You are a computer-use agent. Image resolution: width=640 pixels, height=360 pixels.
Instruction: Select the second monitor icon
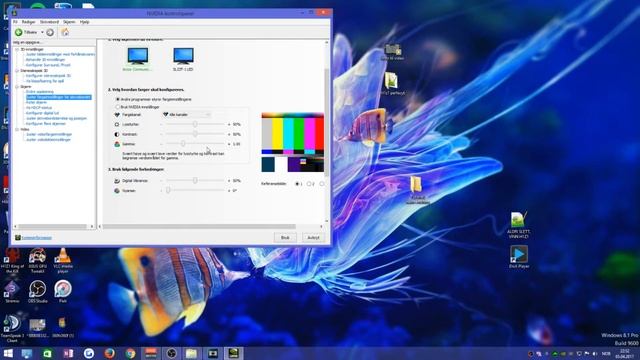[183, 56]
